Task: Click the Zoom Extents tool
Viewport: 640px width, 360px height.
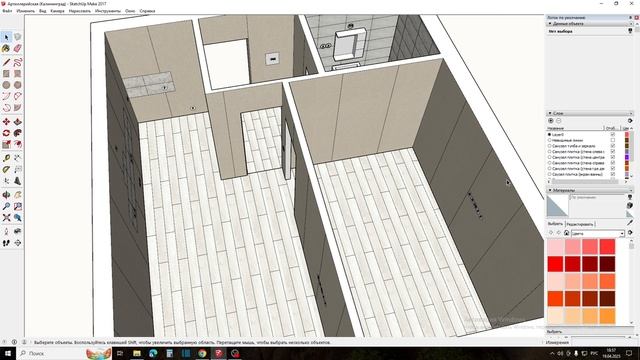Action: [6, 218]
